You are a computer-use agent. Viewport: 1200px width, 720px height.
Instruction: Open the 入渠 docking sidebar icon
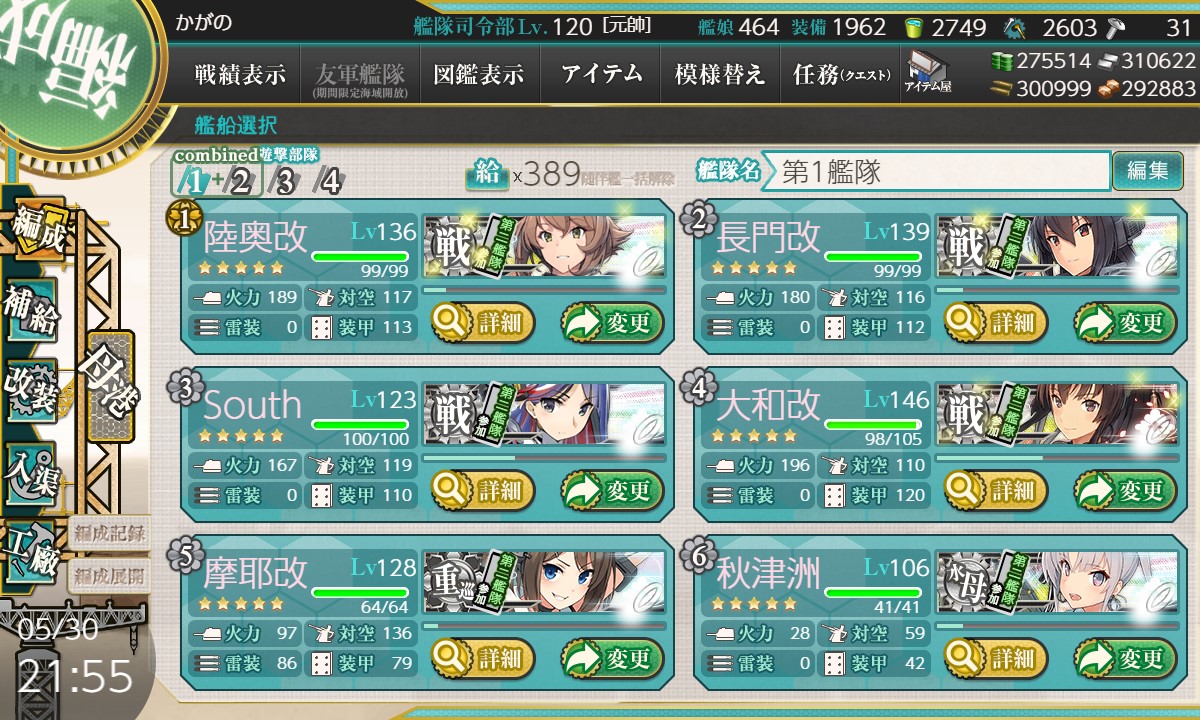click(31, 470)
